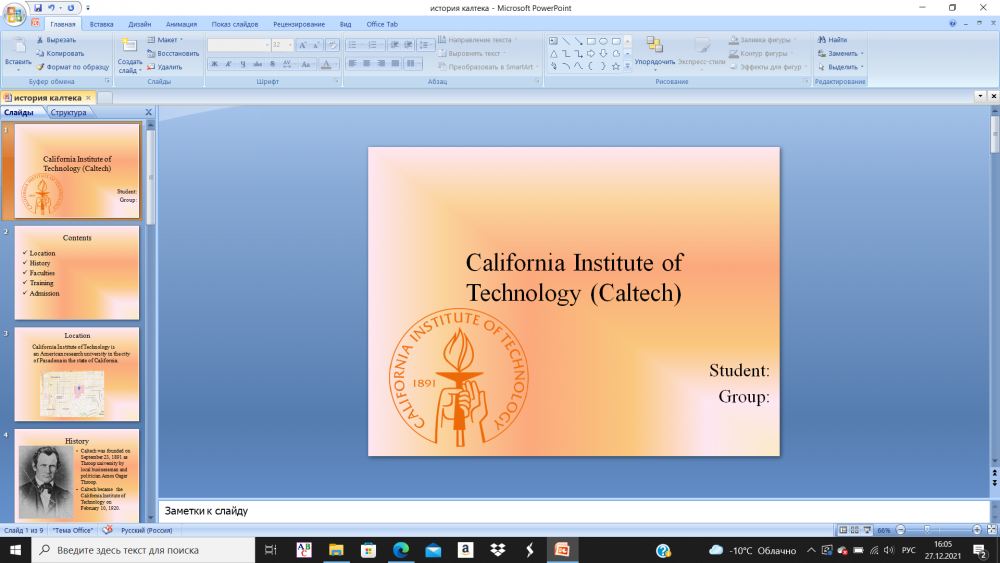Open line spacing options
Screen dimensions: 1000x563
[425, 45]
